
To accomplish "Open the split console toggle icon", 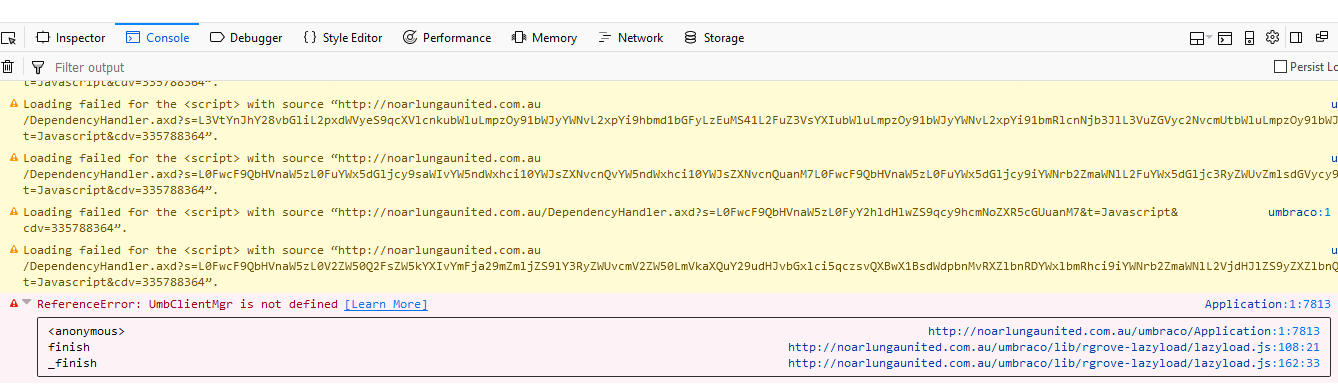I will (x=1225, y=38).
